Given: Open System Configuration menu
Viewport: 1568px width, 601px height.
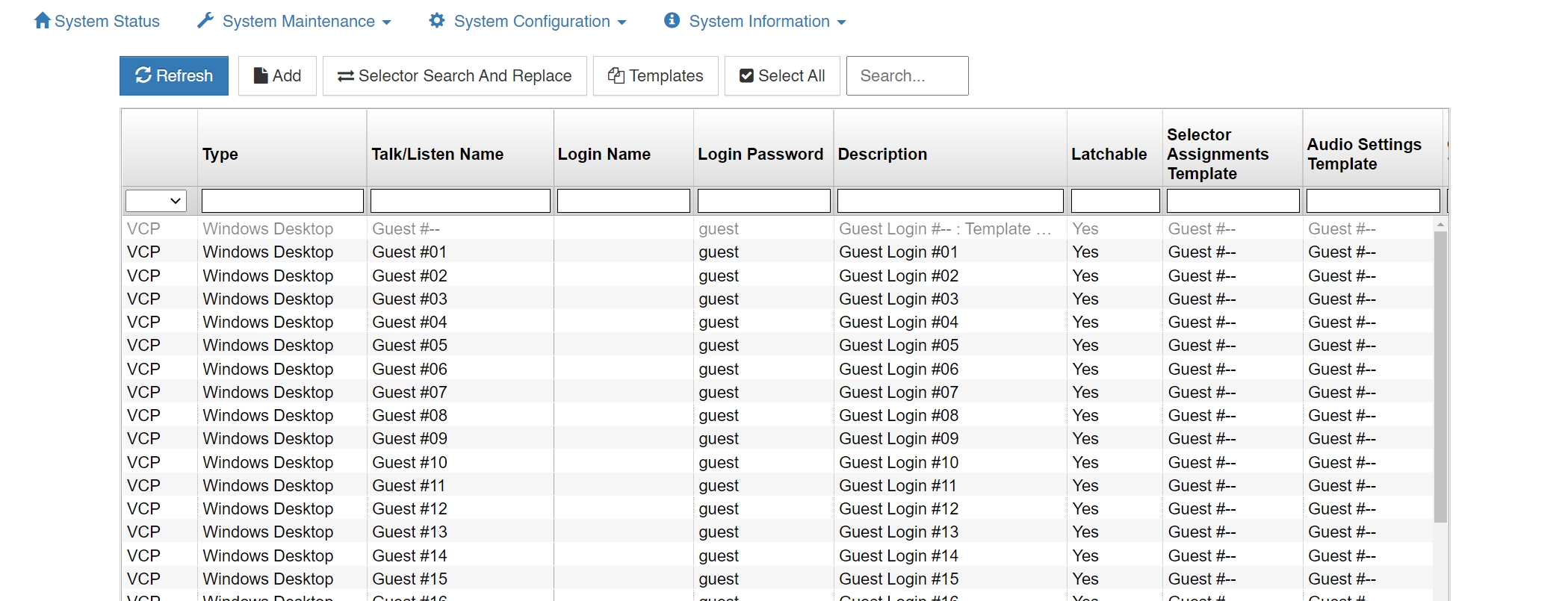Looking at the screenshot, I should pyautogui.click(x=528, y=21).
